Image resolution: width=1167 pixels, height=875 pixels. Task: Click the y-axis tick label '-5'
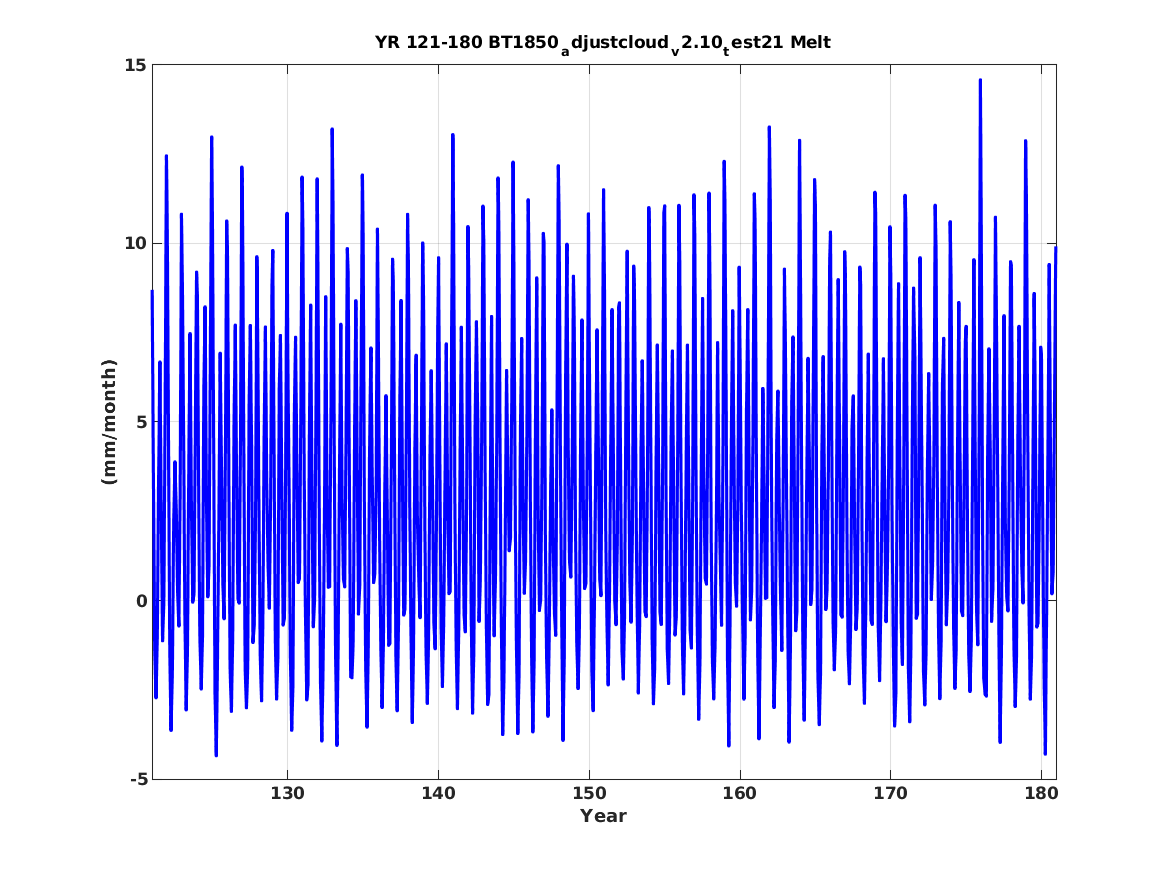click(138, 779)
